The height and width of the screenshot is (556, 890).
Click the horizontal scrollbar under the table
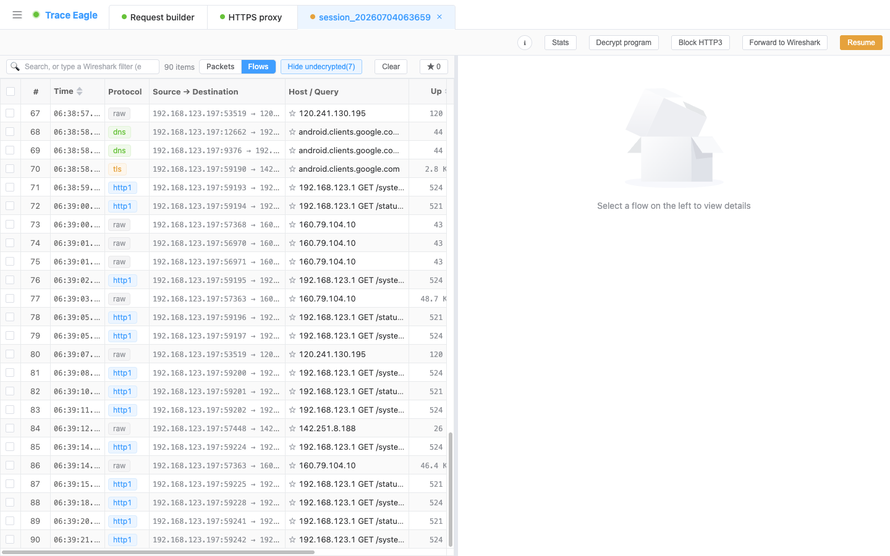pos(157,551)
